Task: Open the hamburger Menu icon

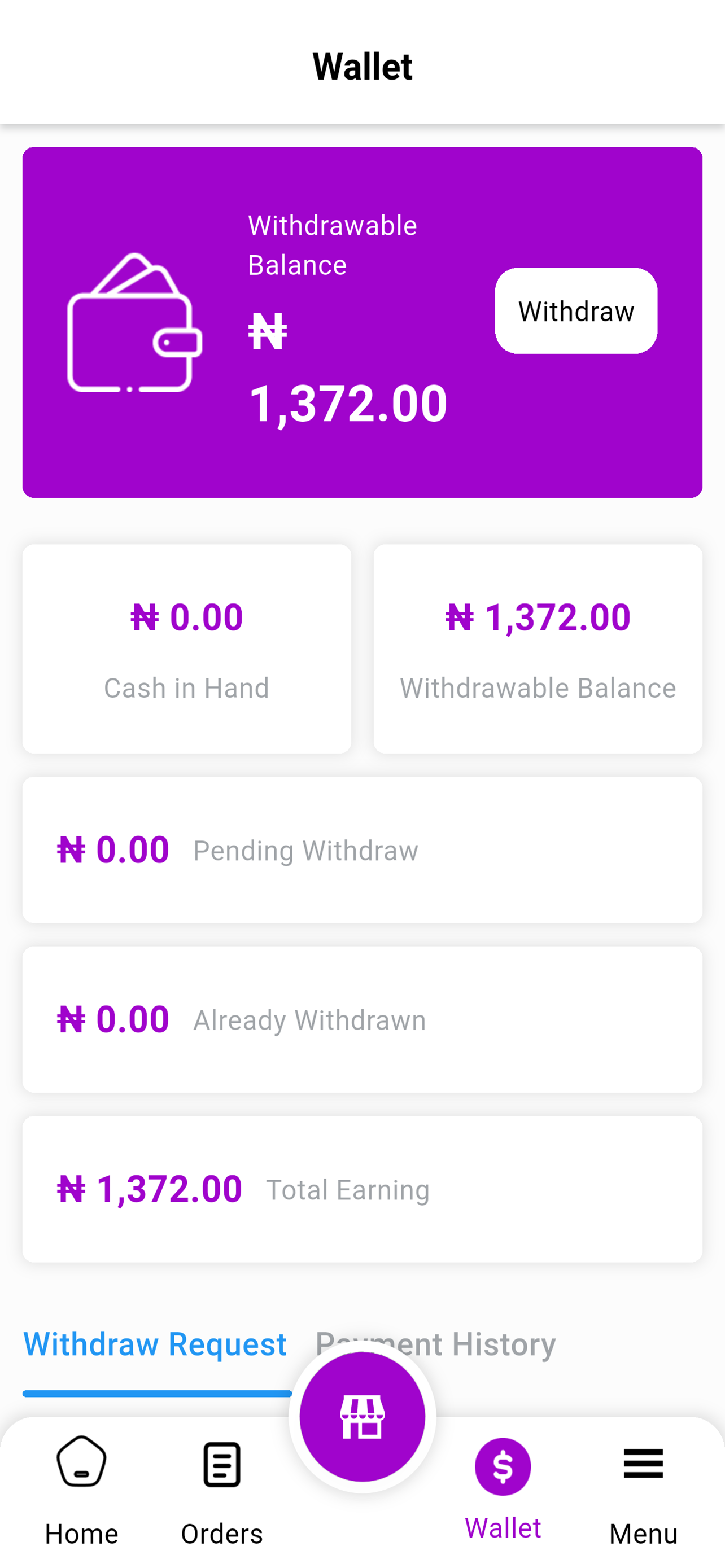Action: (643, 1464)
